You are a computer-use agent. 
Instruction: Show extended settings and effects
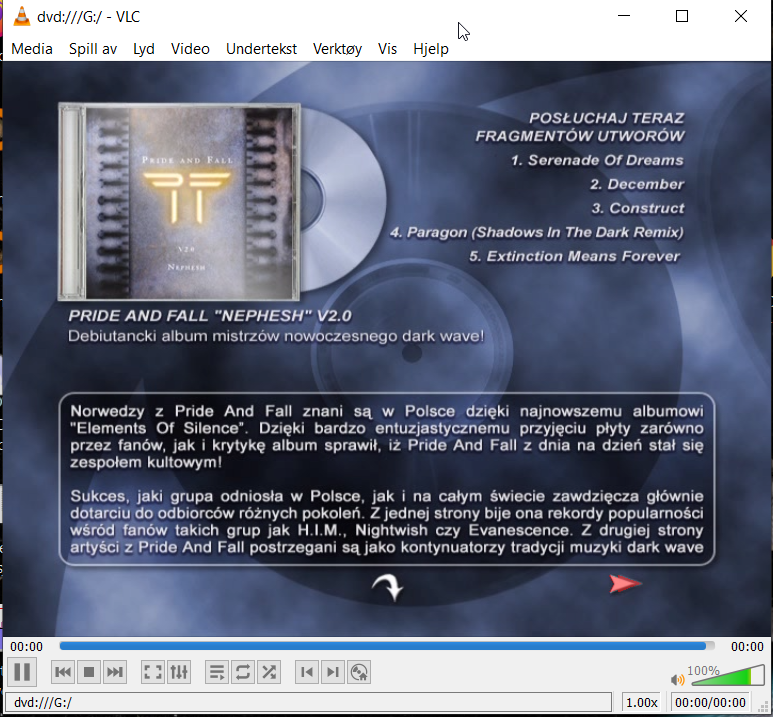[179, 672]
